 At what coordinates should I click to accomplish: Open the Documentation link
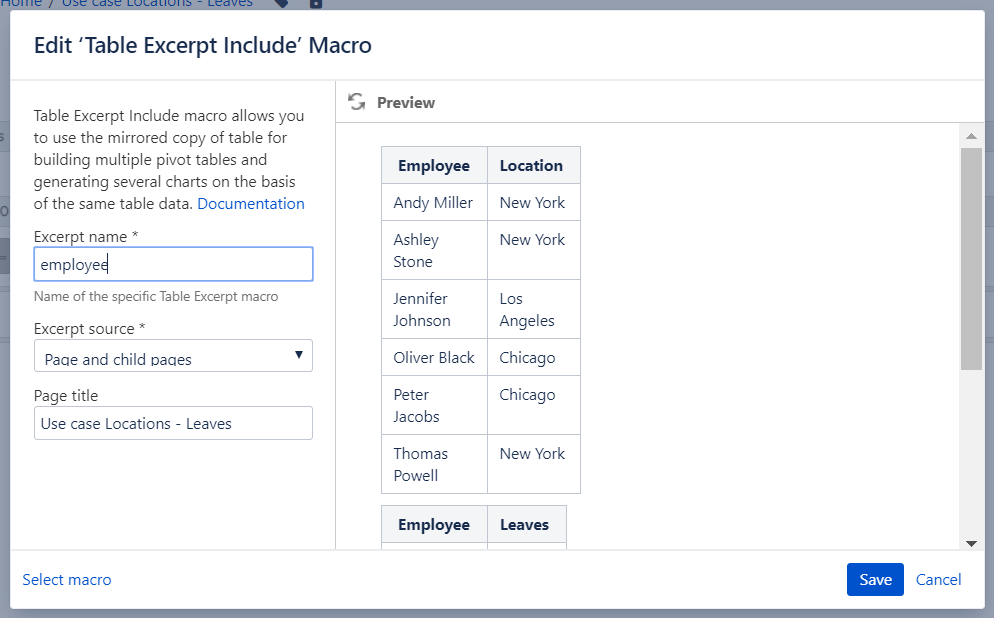[x=251, y=204]
